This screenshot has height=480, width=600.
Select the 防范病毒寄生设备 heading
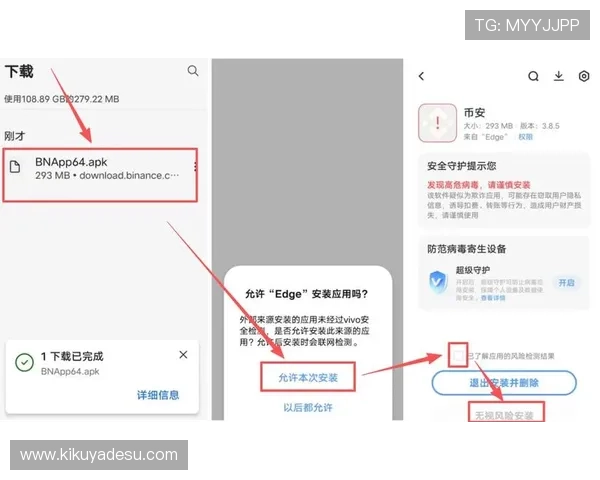pyautogui.click(x=467, y=249)
